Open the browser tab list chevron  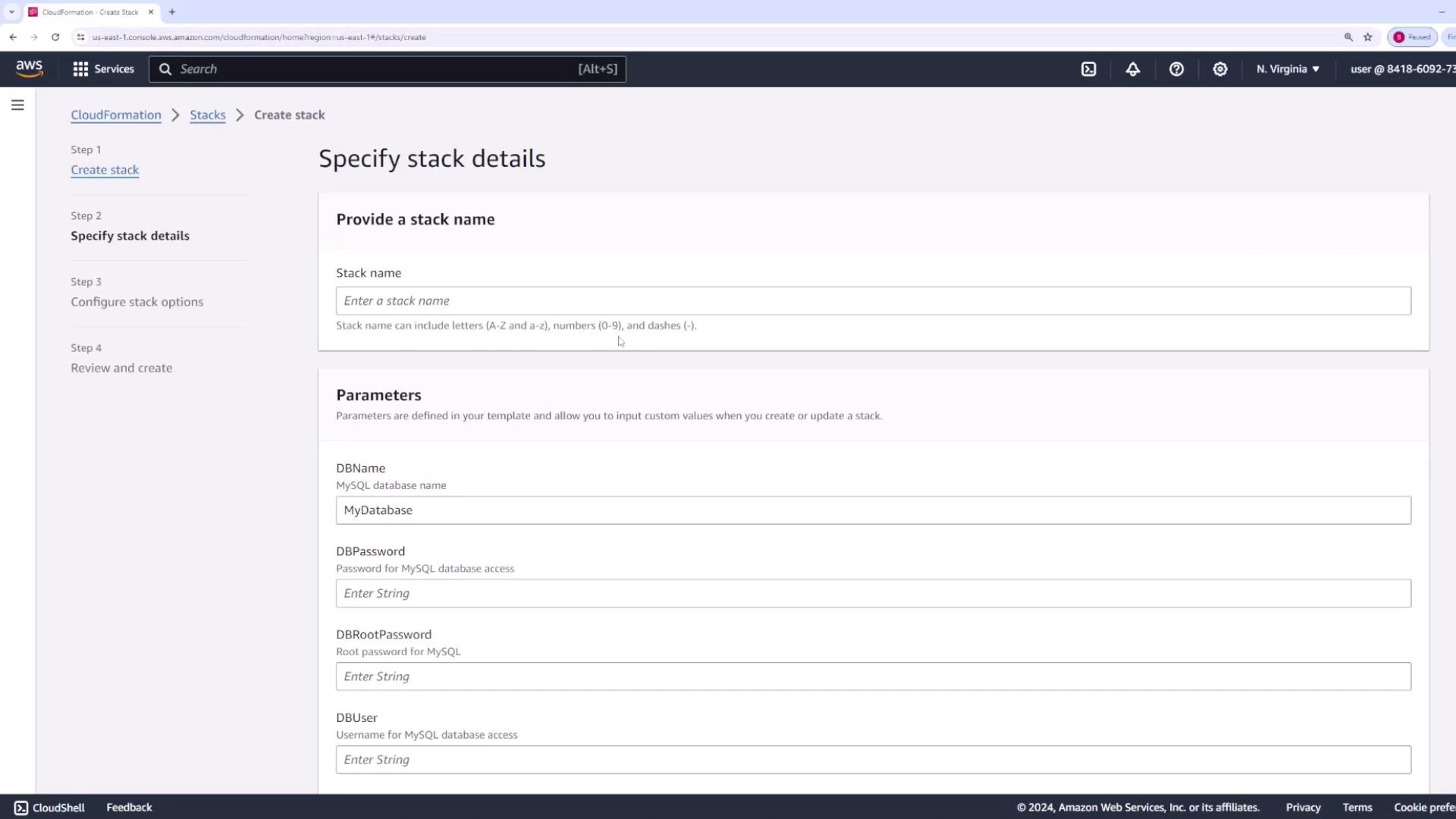pyautogui.click(x=11, y=12)
